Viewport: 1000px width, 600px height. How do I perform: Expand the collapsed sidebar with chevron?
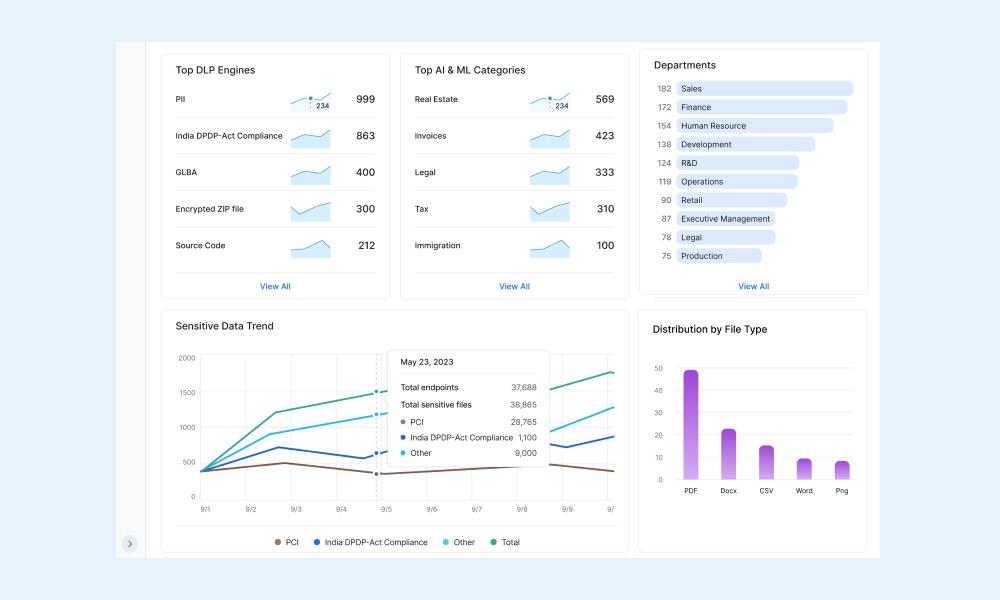130,544
